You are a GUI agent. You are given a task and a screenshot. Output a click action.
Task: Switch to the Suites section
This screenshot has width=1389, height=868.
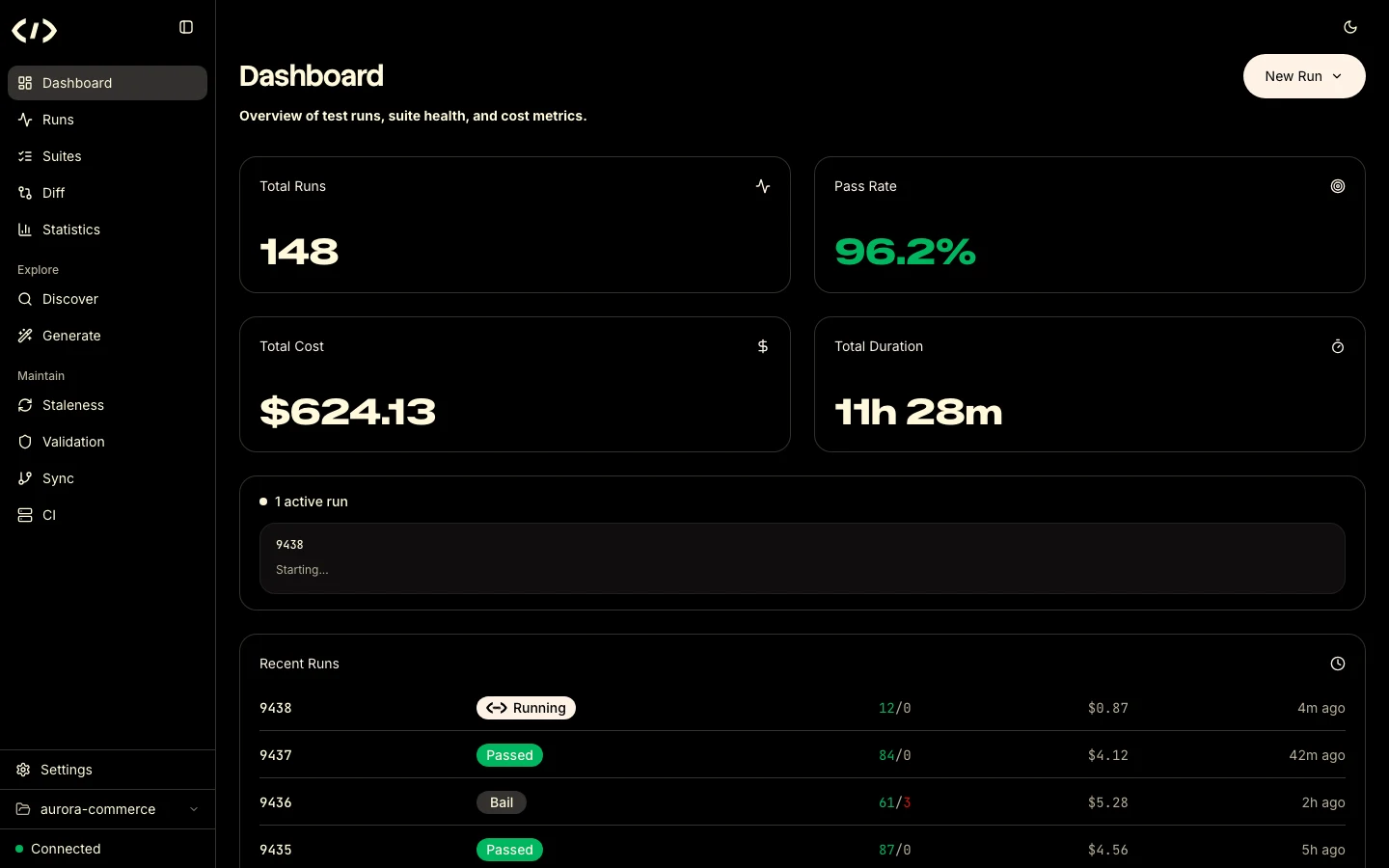pyautogui.click(x=61, y=156)
